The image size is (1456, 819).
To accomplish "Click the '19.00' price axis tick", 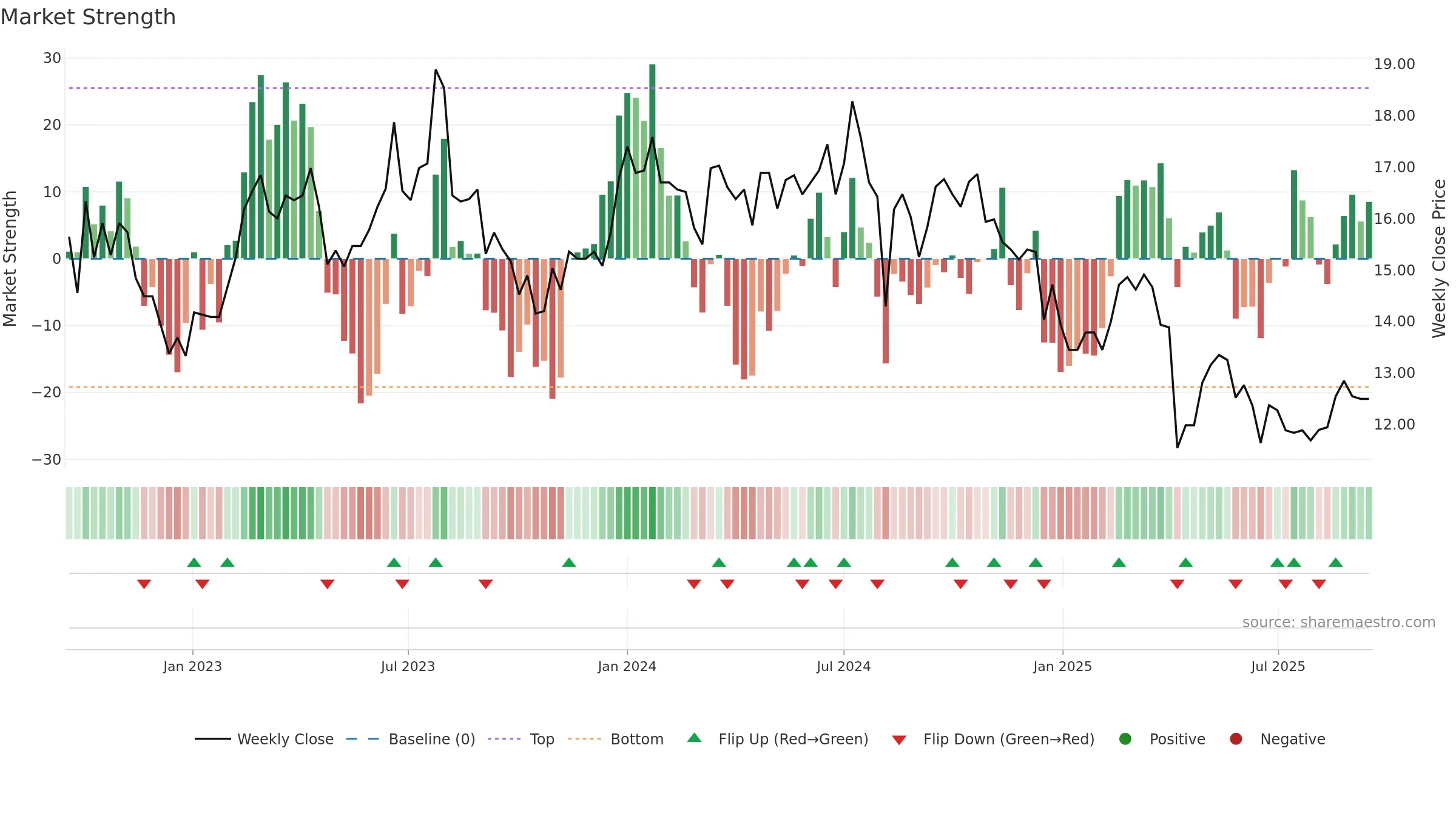I will point(1394,64).
